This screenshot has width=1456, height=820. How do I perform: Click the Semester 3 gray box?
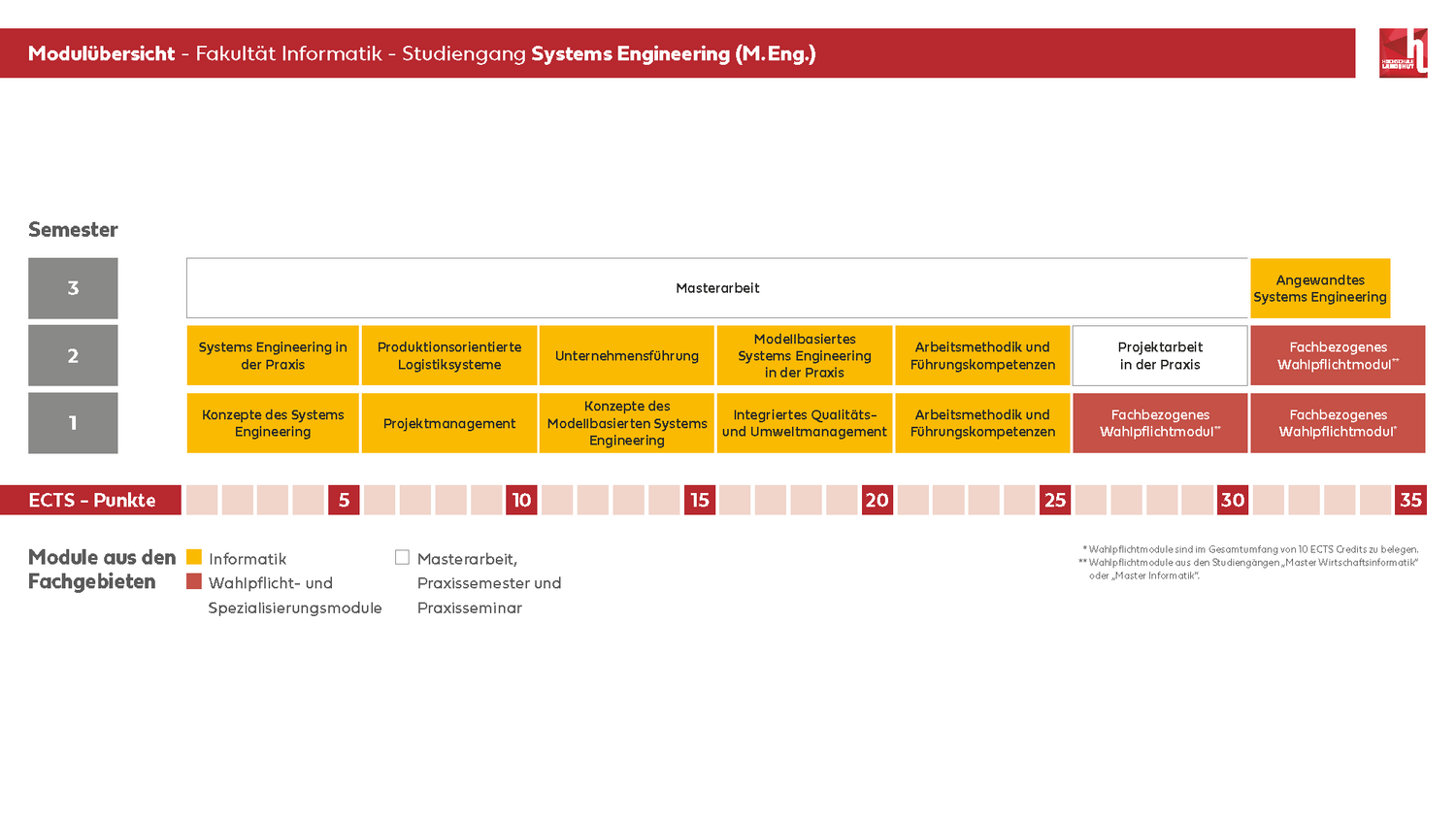tap(73, 288)
